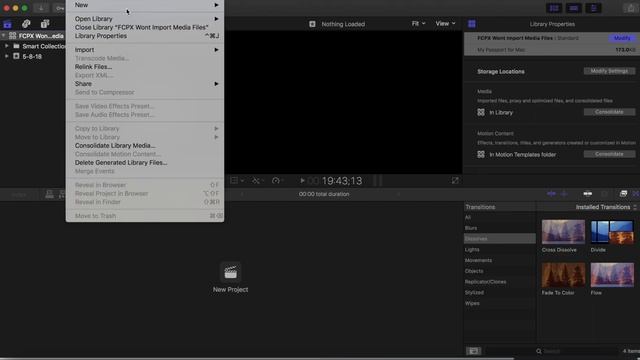Select the Cross Dissolve transition thumbnail
Image resolution: width=640 pixels, height=360 pixels.
tap(563, 232)
